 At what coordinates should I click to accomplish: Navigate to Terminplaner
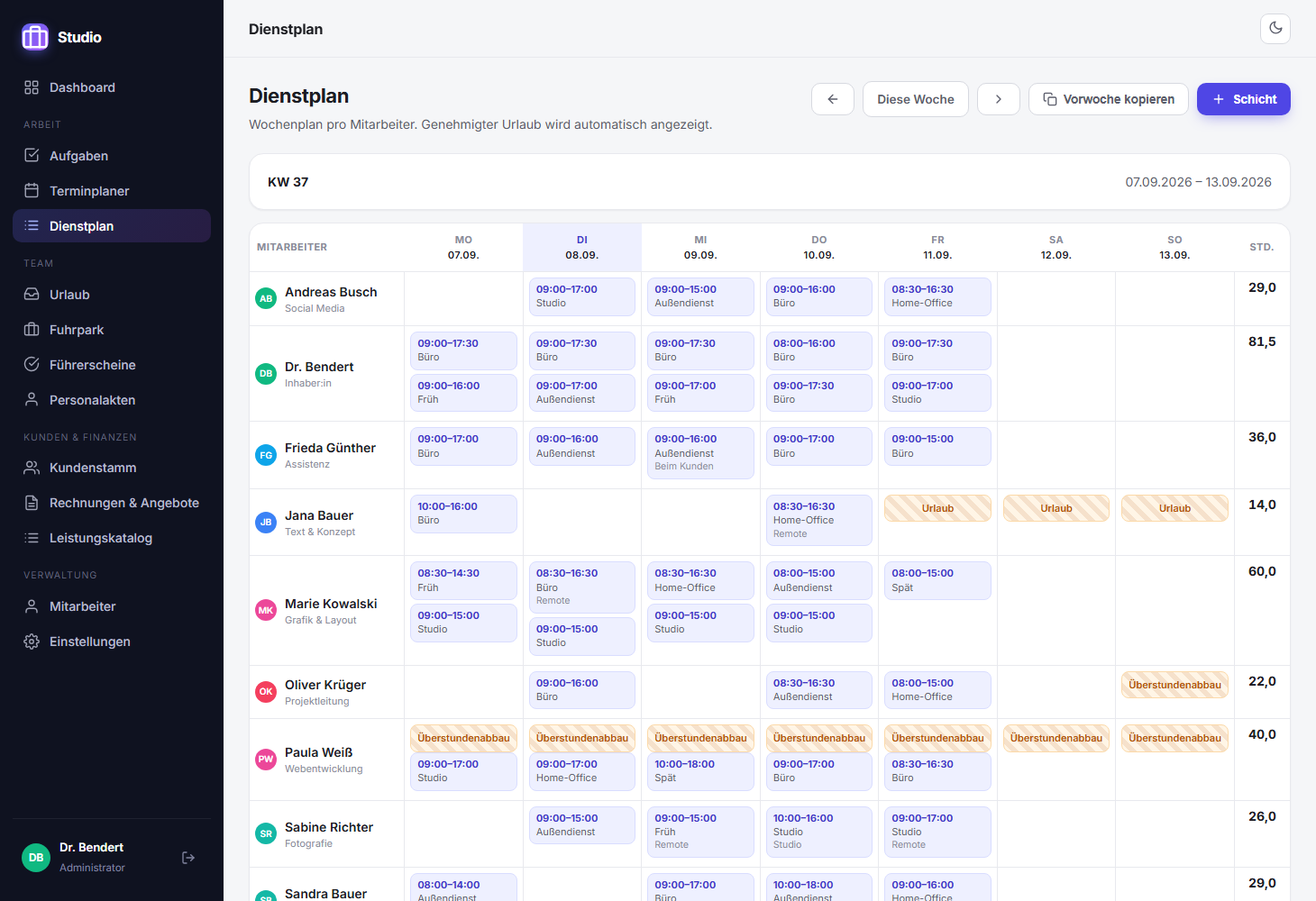point(112,191)
